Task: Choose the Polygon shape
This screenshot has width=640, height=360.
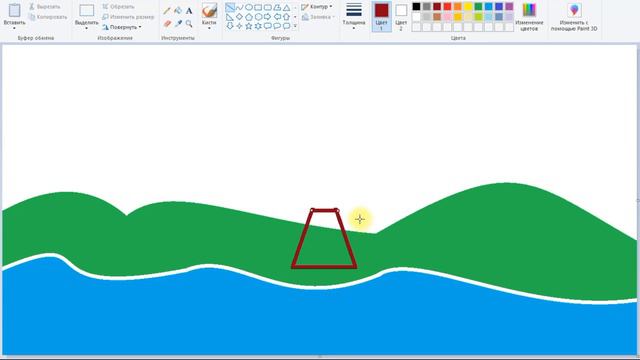Action: (x=277, y=7)
